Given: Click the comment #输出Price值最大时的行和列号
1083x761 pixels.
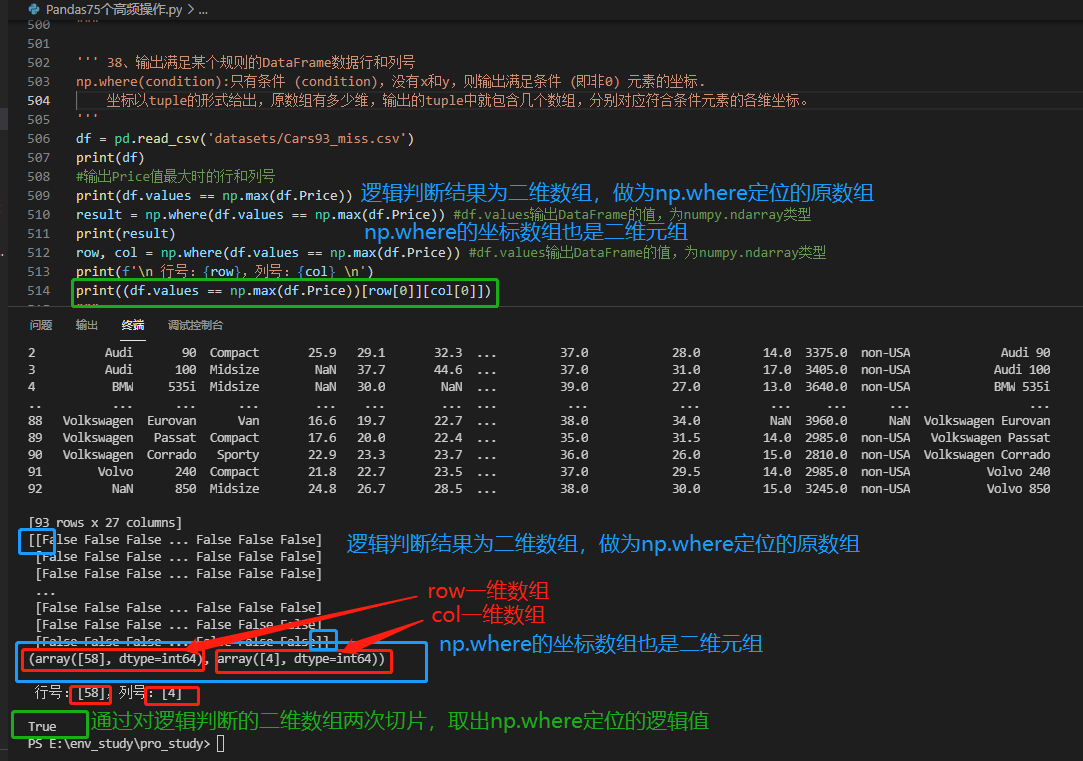Looking at the screenshot, I should 175,176.
